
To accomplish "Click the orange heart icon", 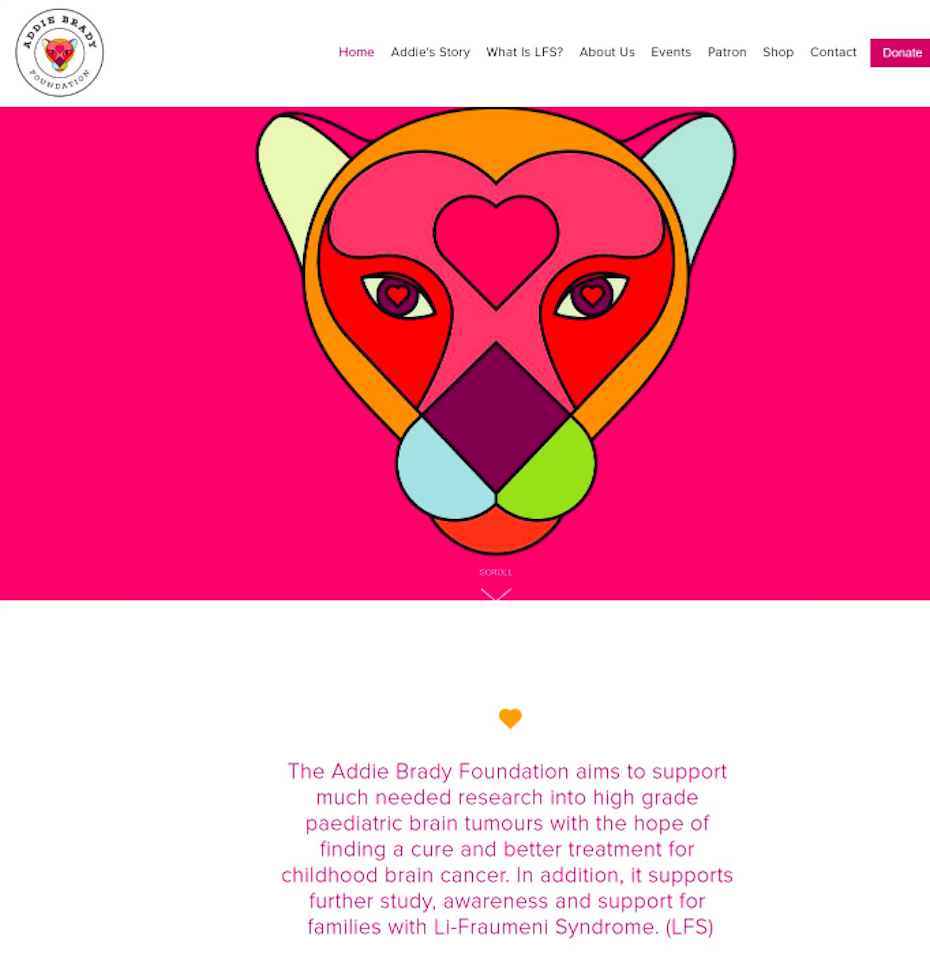I will (510, 718).
